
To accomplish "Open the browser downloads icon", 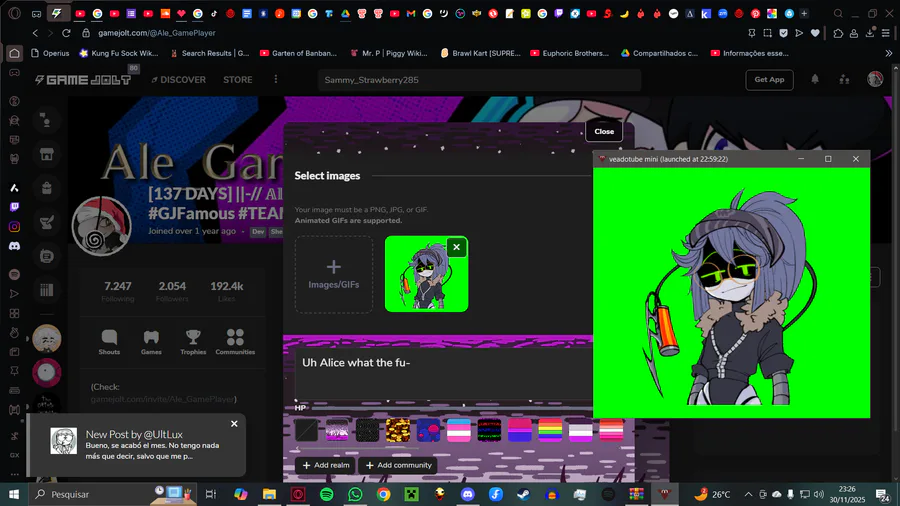I will click(x=870, y=33).
